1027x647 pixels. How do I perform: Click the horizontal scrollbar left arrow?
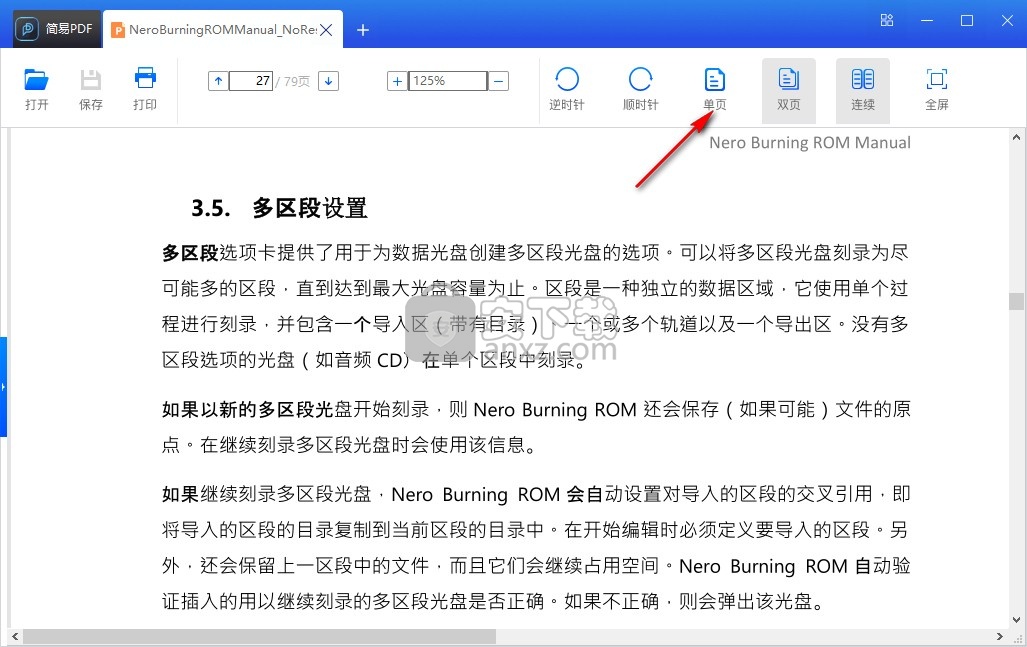coord(15,637)
